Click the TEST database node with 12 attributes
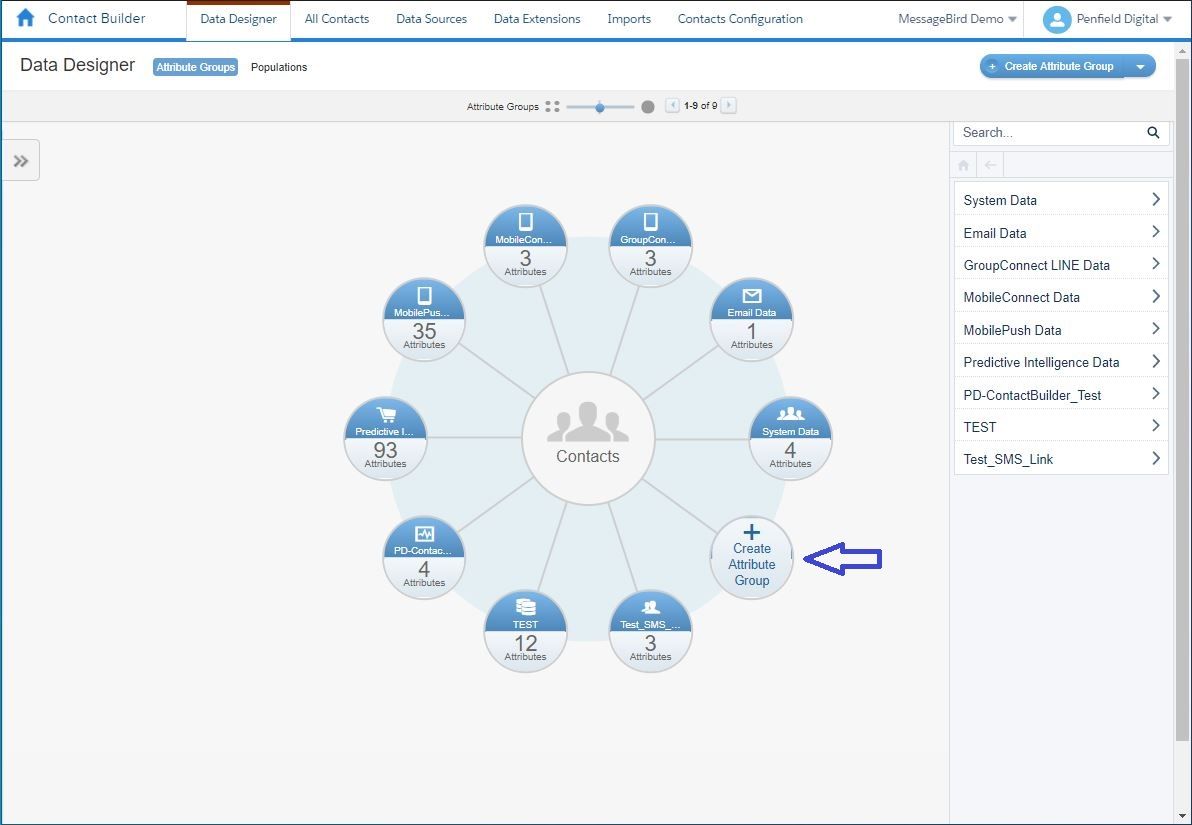1192x825 pixels. (x=525, y=631)
